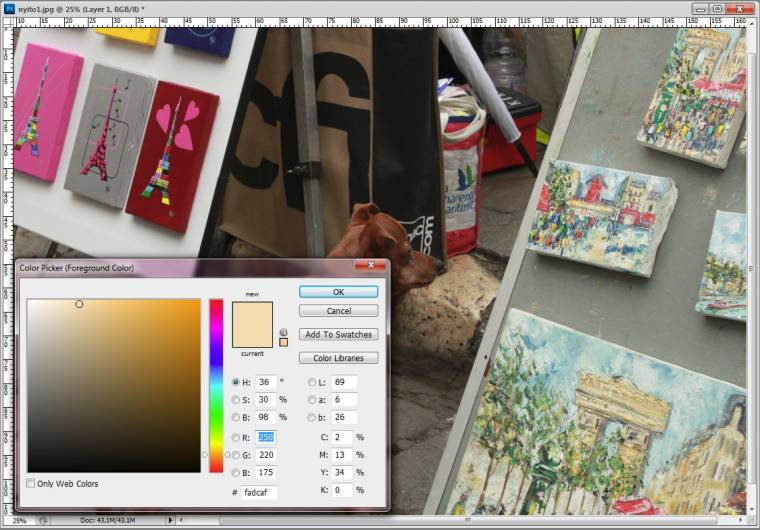Click the Doc: 43.1M/43.1M status text
The height and width of the screenshot is (530, 760).
coord(108,520)
